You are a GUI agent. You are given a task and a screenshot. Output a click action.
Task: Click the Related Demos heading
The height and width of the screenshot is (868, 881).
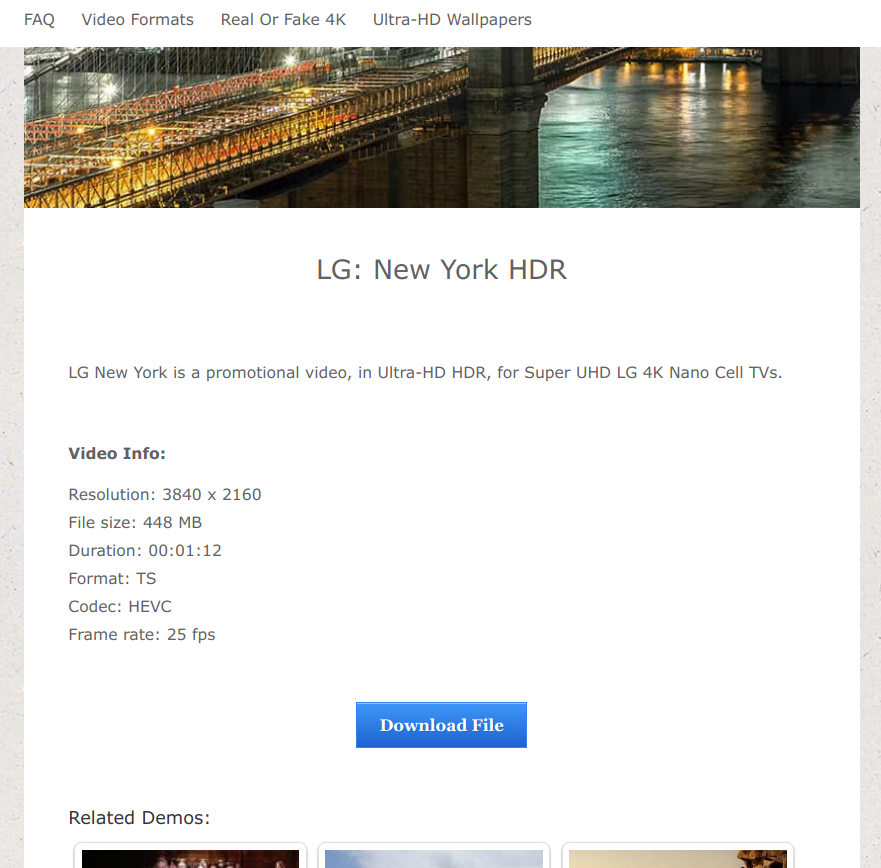tap(139, 818)
